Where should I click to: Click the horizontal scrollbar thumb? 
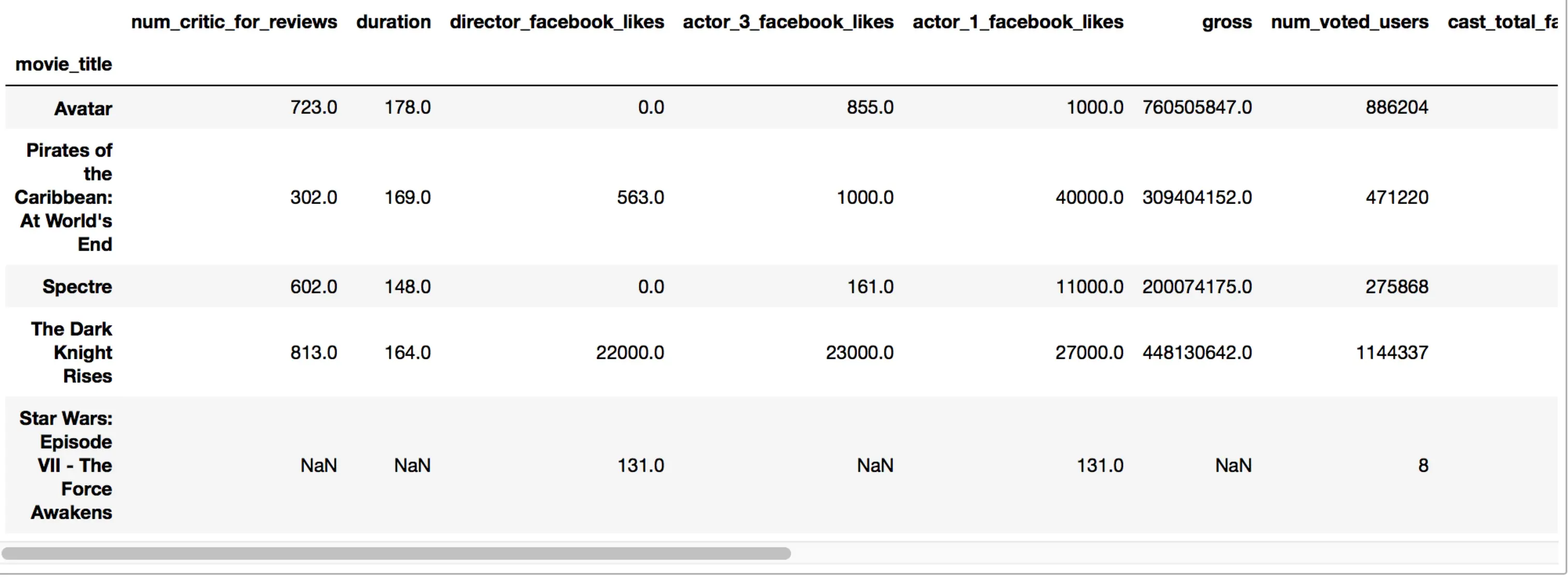pyautogui.click(x=396, y=553)
